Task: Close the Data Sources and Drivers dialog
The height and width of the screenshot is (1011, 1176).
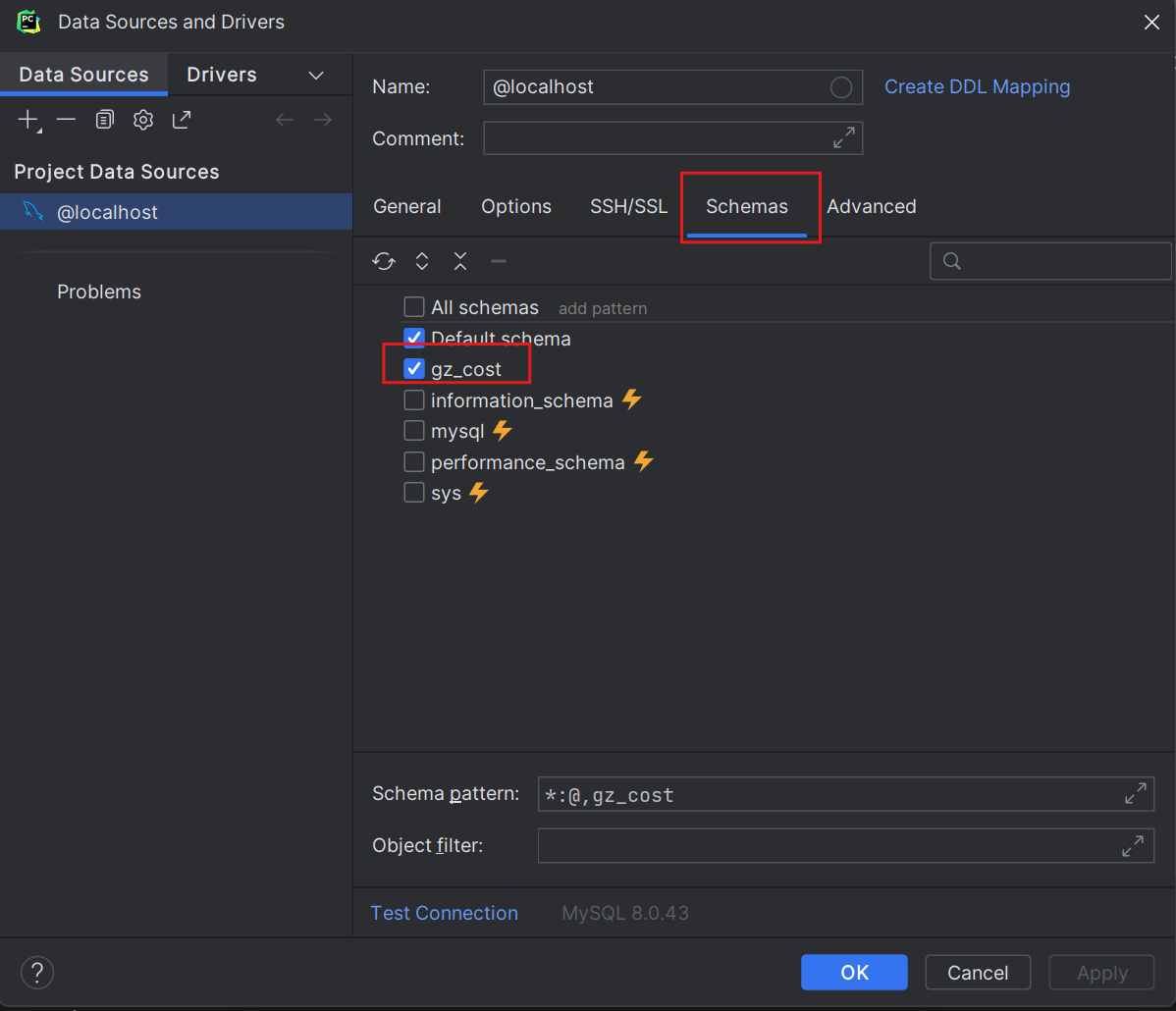Action: click(x=1152, y=22)
